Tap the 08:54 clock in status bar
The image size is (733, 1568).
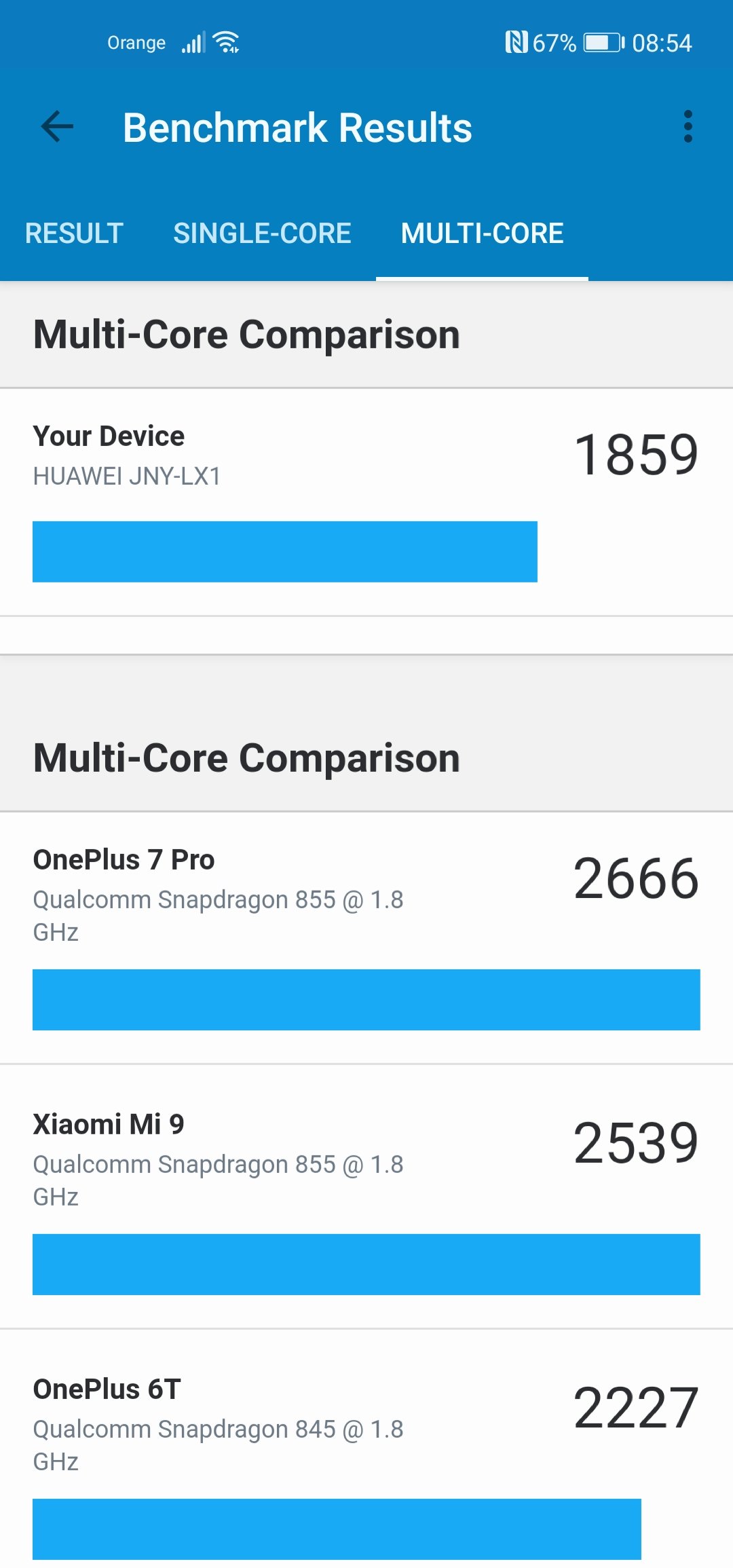coord(662,43)
